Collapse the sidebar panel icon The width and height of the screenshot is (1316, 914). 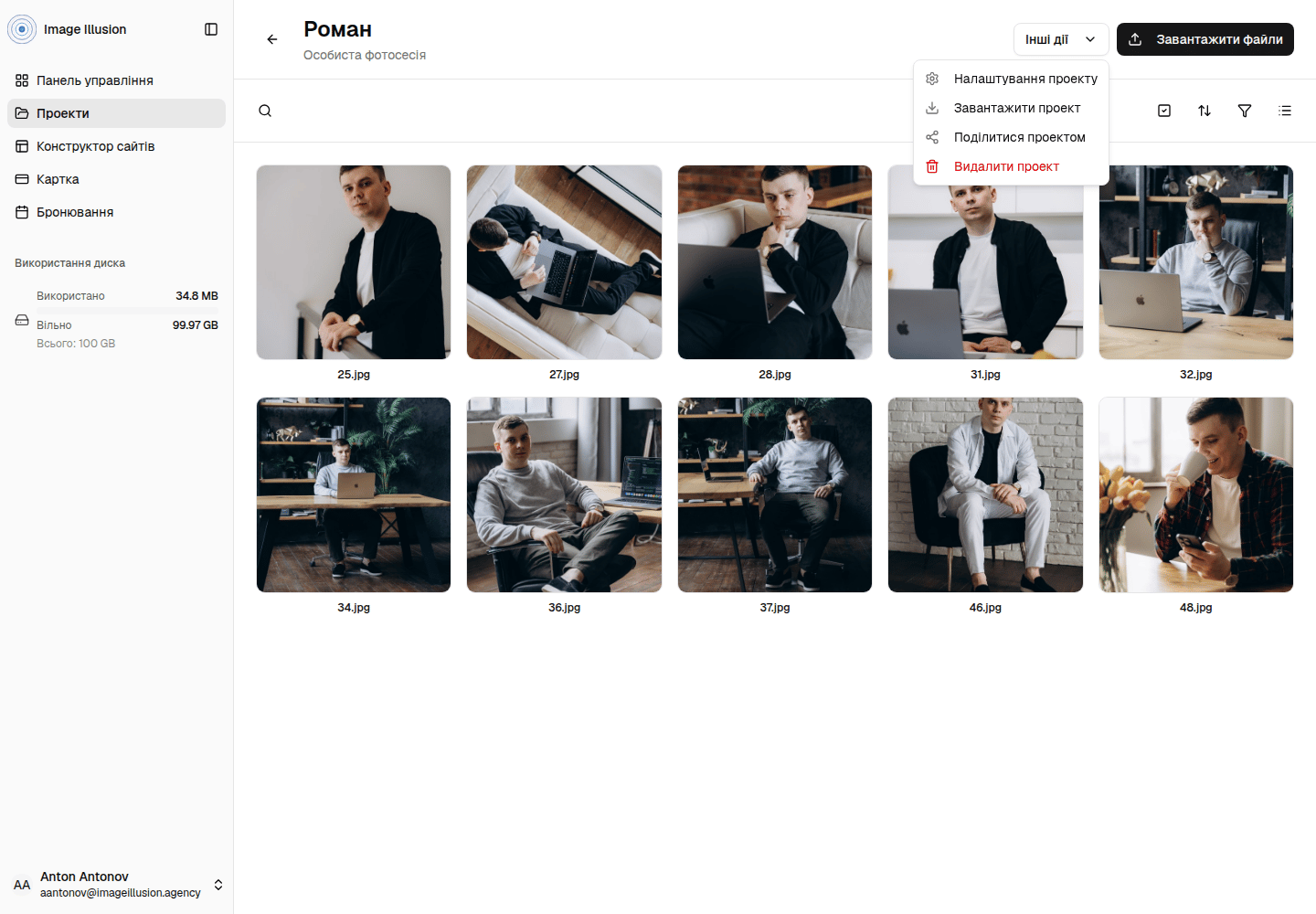pos(211,29)
